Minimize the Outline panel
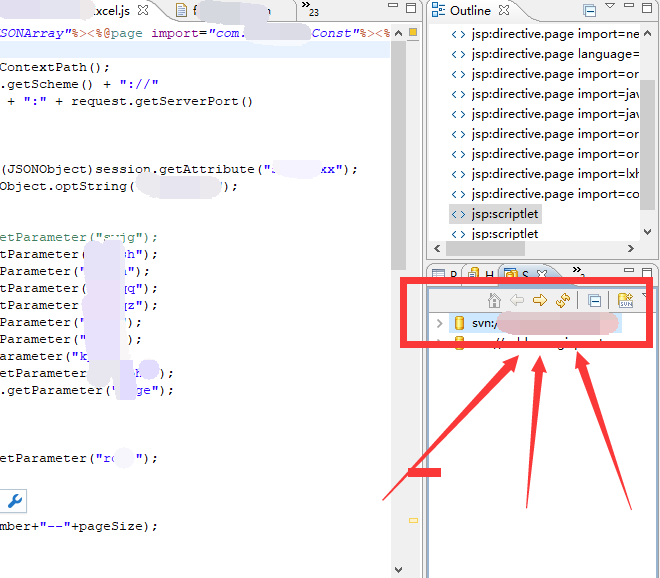660x578 pixels. [x=629, y=5]
